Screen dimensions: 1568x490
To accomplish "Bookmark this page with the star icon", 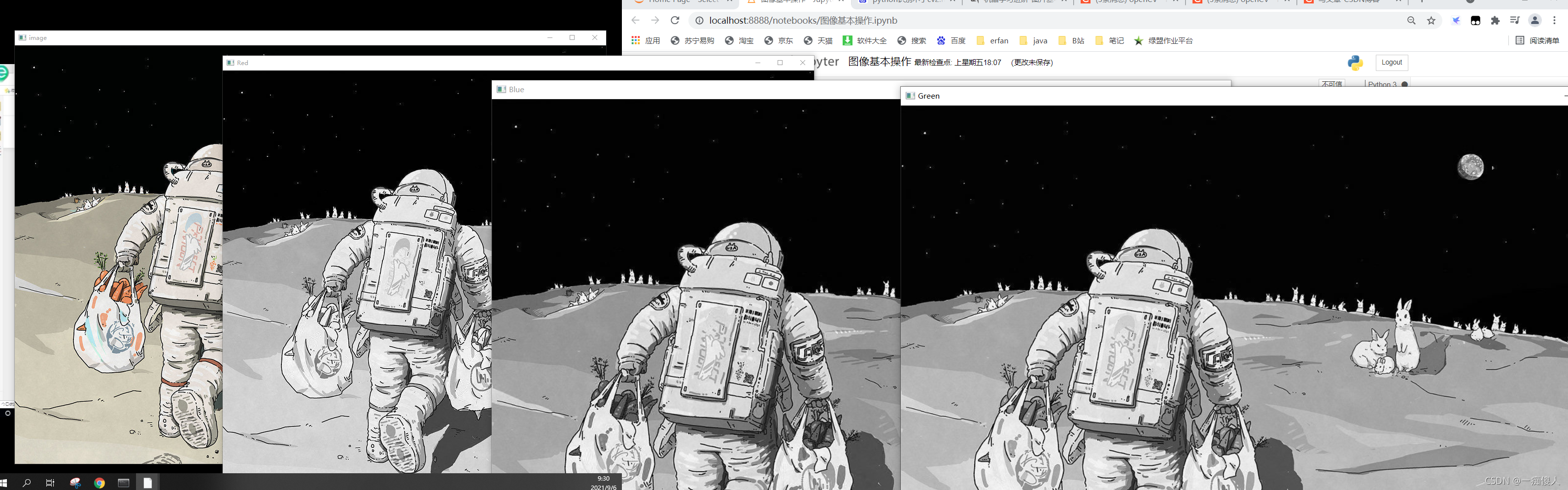I will point(1431,21).
